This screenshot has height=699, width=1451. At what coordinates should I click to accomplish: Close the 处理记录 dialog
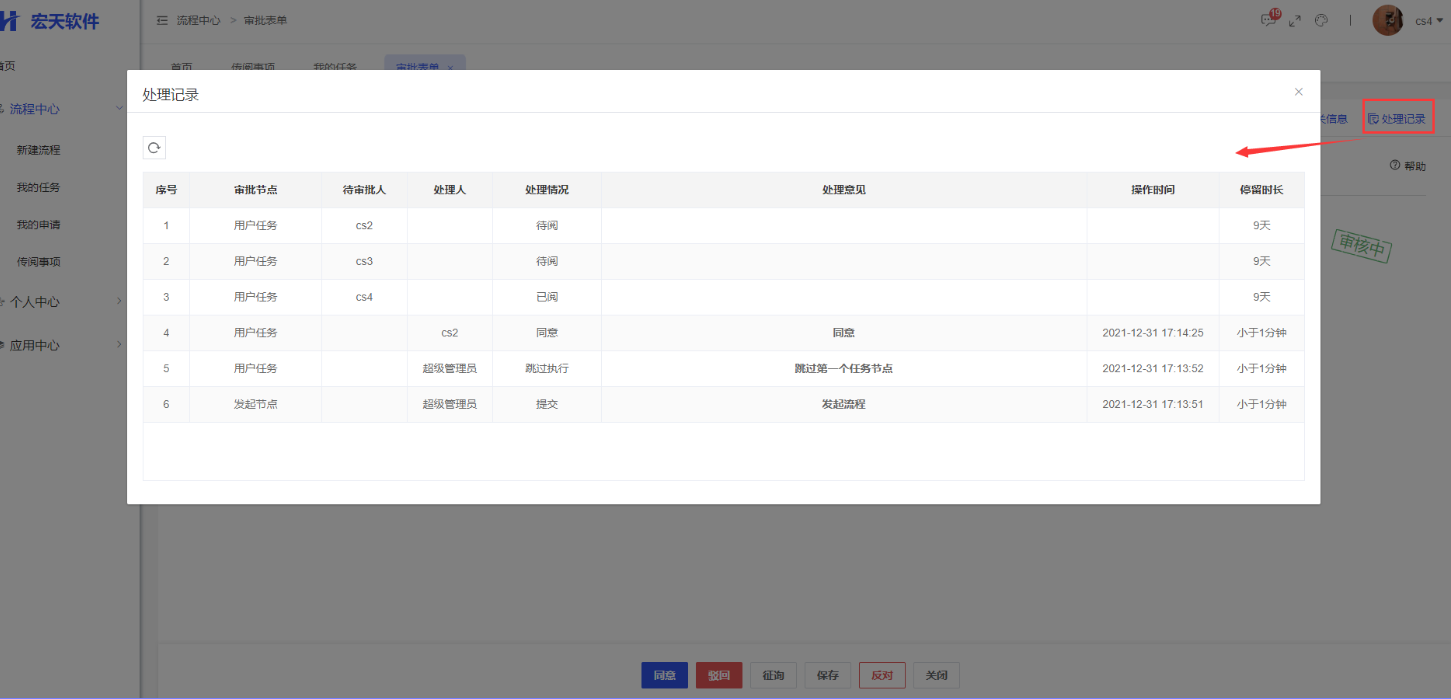coord(1298,92)
